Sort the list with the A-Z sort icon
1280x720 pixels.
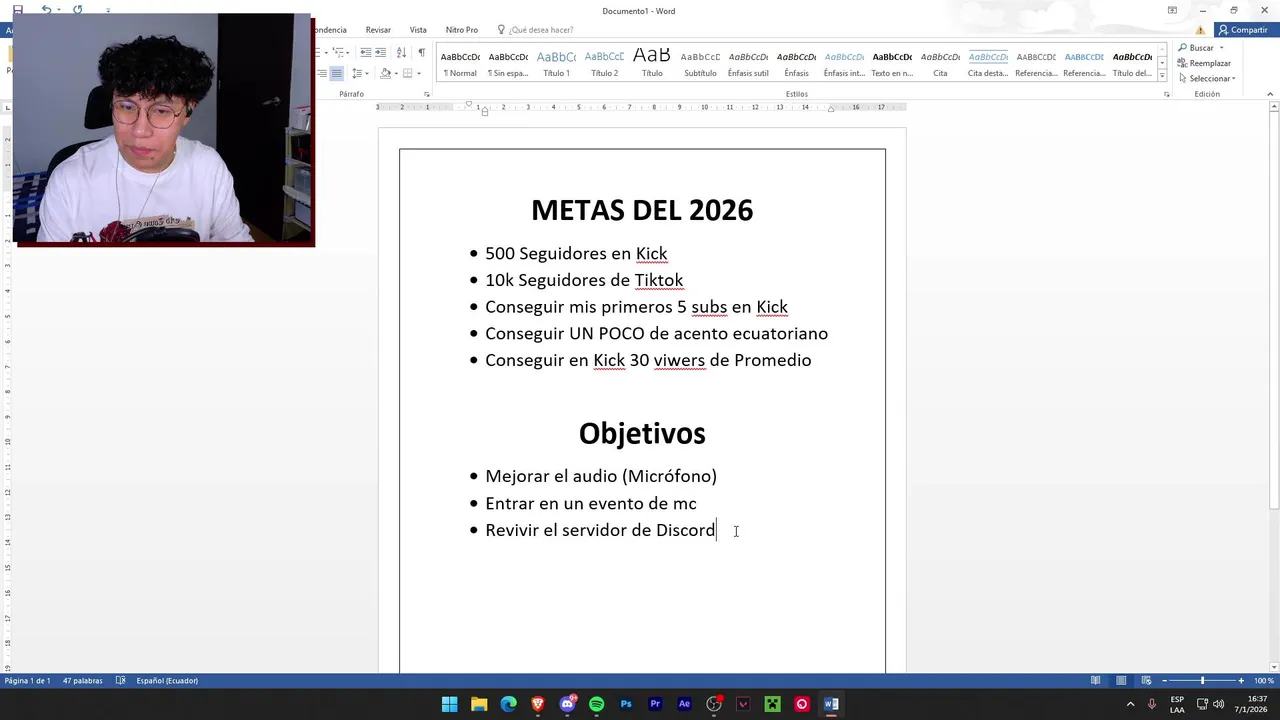(x=401, y=52)
